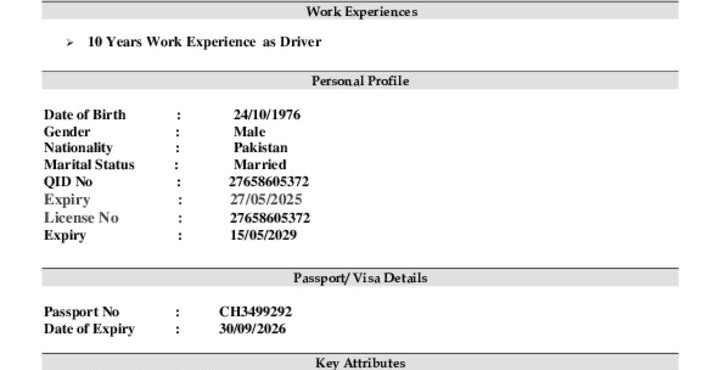
Task: Click the license expiry date 15/05/2029
Action: pos(263,235)
